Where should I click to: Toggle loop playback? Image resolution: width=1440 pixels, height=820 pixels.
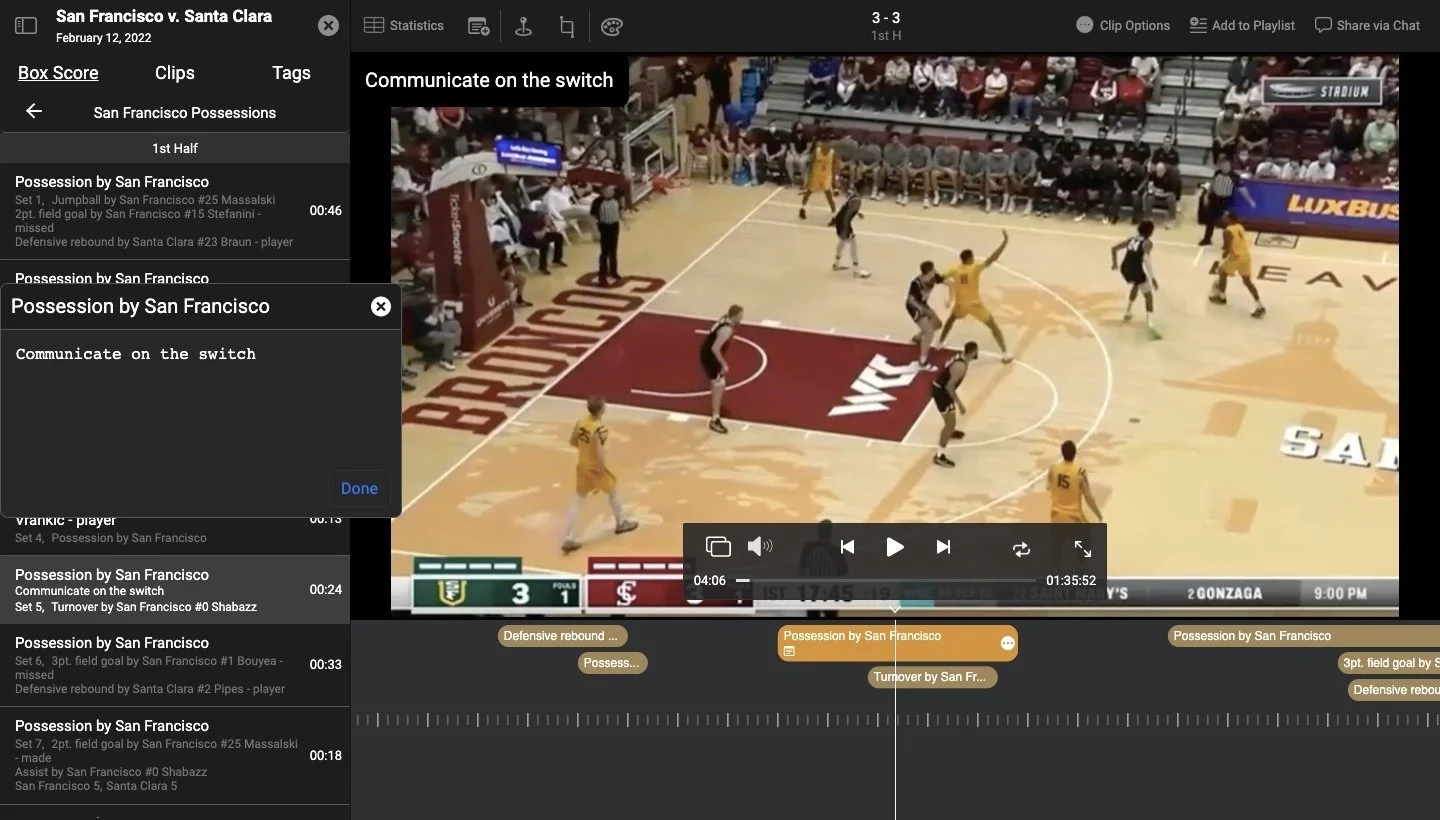(1021, 549)
